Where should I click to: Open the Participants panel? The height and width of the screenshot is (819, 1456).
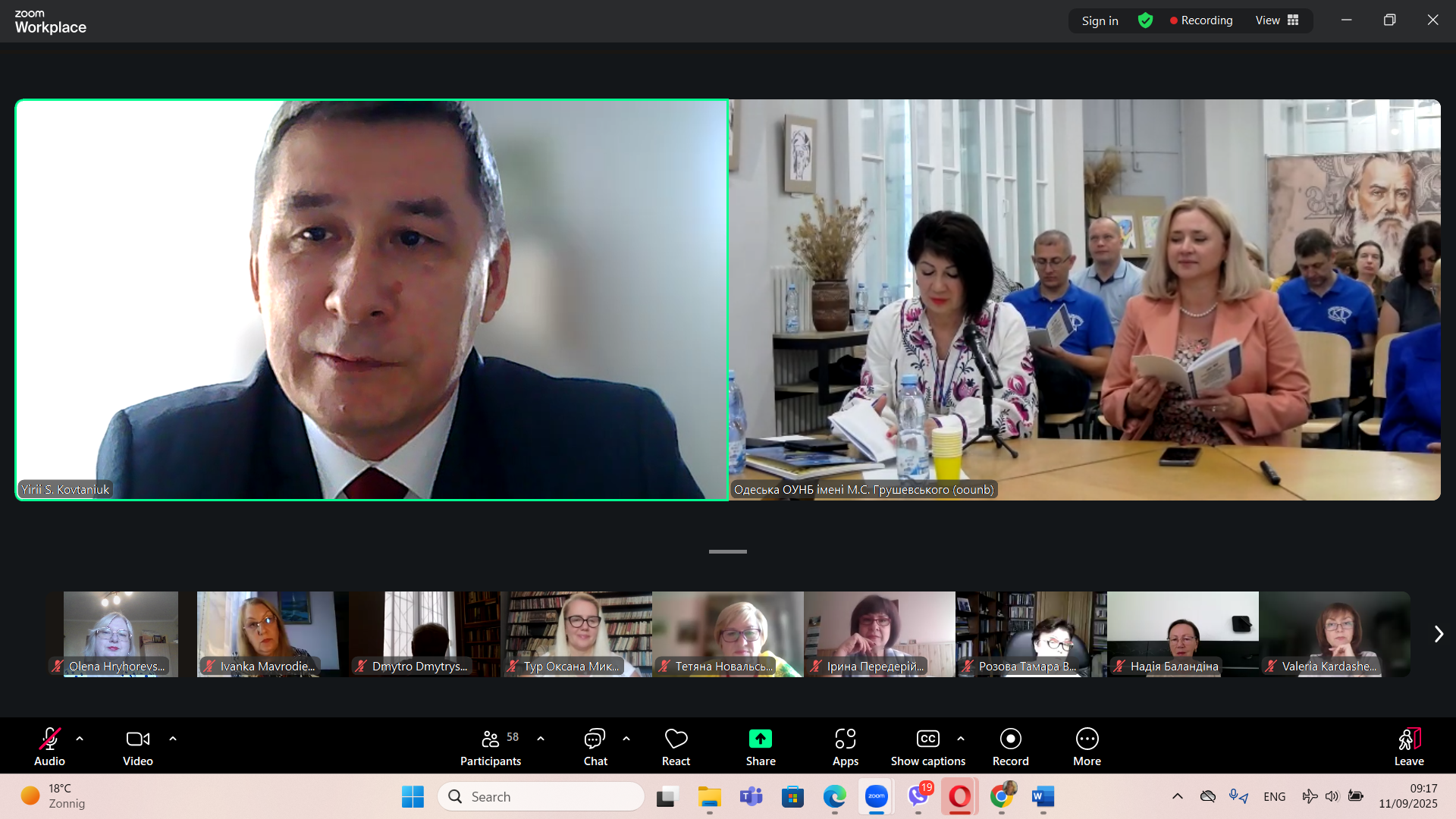coord(491,747)
